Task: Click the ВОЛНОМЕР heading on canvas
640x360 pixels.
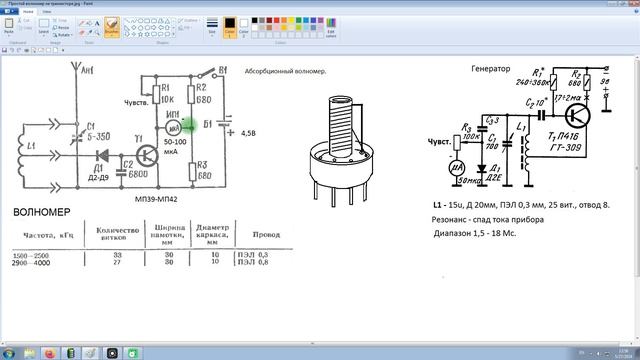Action: [x=42, y=212]
